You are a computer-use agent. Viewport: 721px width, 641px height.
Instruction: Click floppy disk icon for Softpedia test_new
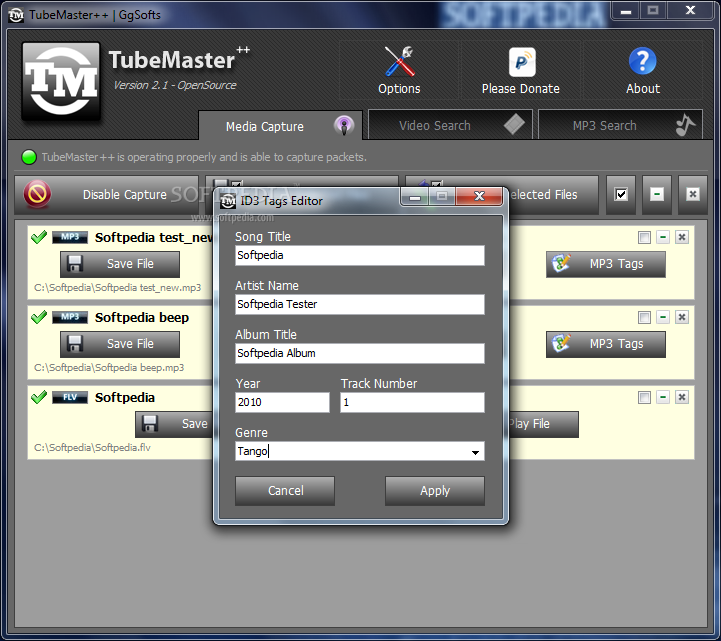click(74, 263)
